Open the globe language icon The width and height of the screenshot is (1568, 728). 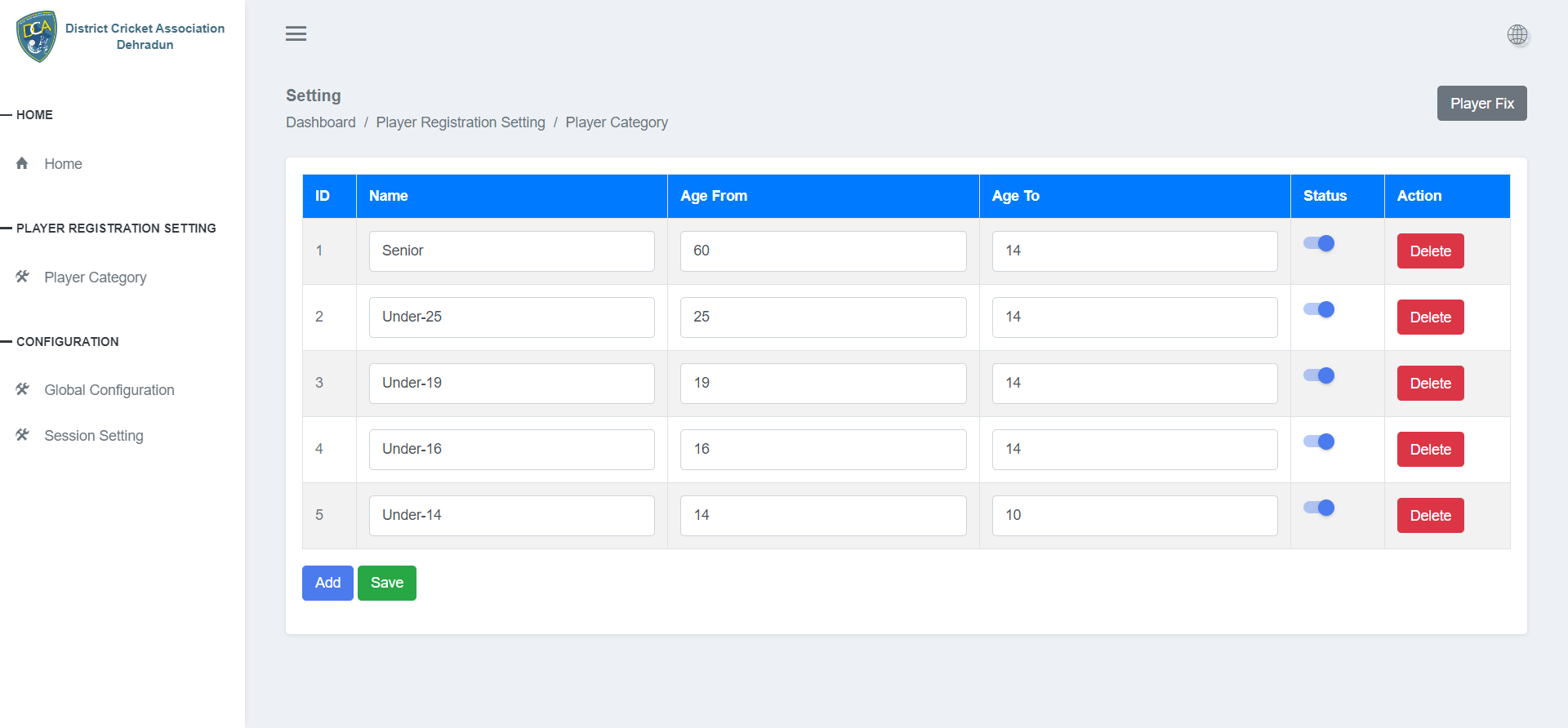pyautogui.click(x=1517, y=34)
